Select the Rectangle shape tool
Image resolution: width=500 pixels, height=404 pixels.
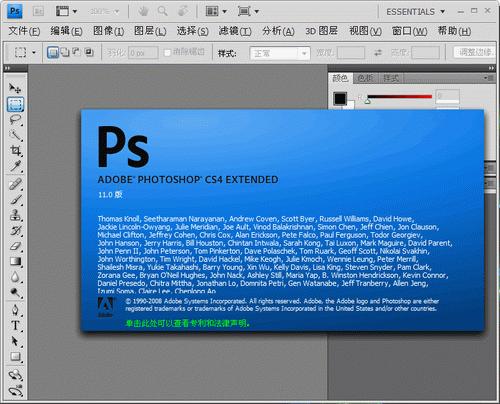coord(15,357)
